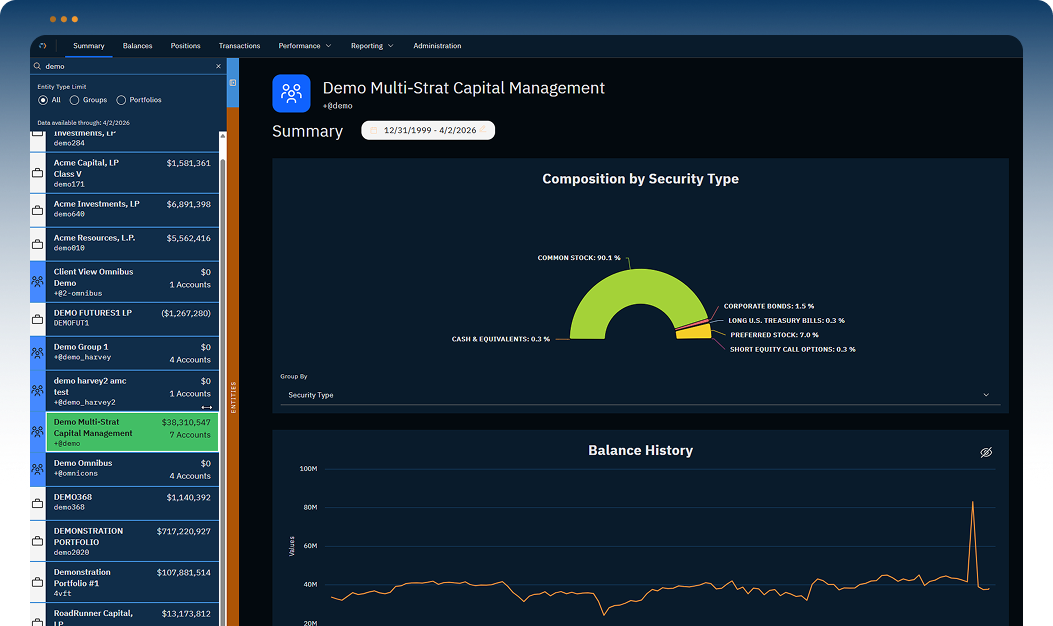Click the group icon for Demo Multi-Strat Capital Management
The width and height of the screenshot is (1053, 626).
[x=38, y=432]
